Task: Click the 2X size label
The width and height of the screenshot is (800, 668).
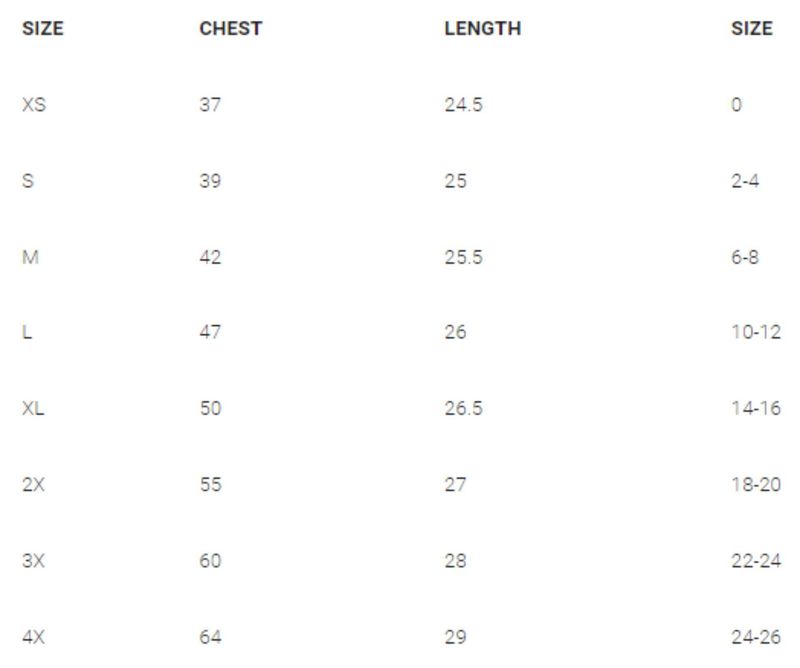Action: pyautogui.click(x=33, y=485)
